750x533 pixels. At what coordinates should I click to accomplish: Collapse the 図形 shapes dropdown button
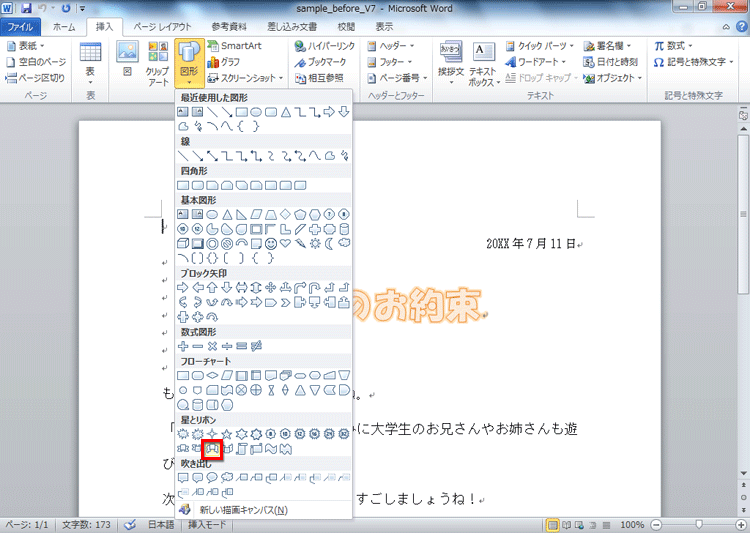189,64
